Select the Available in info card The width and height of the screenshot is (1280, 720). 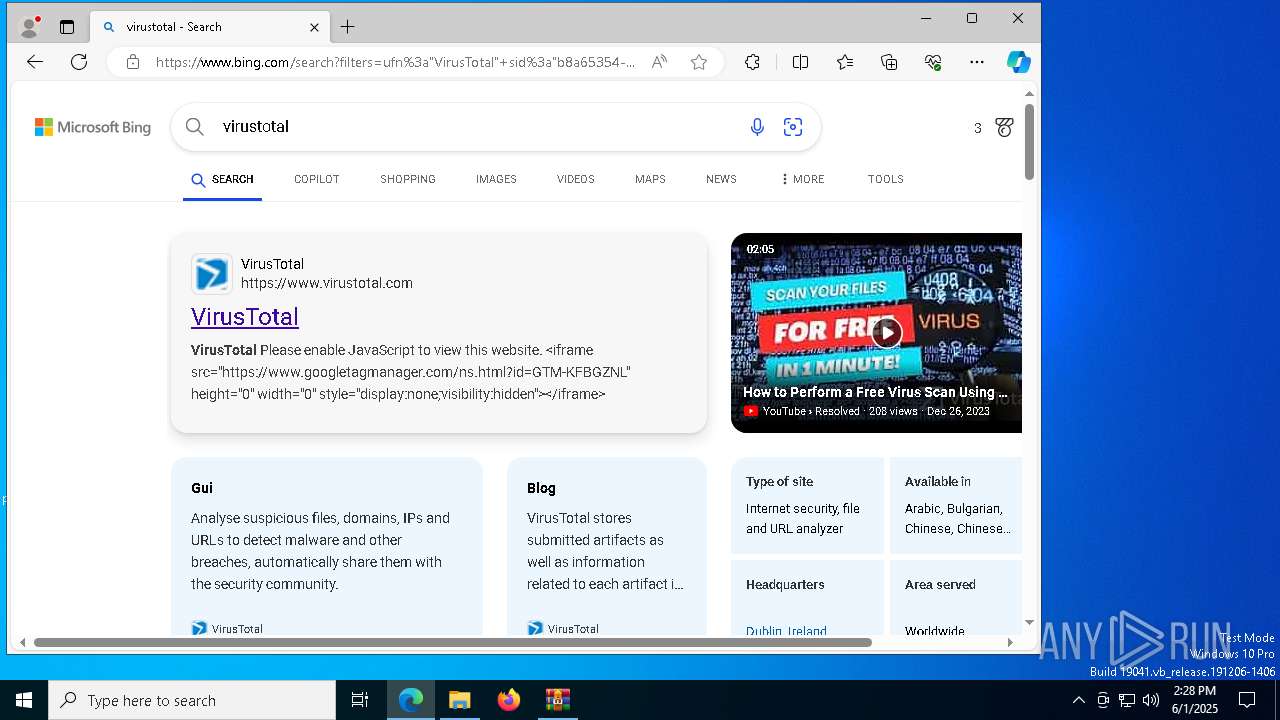click(956, 506)
